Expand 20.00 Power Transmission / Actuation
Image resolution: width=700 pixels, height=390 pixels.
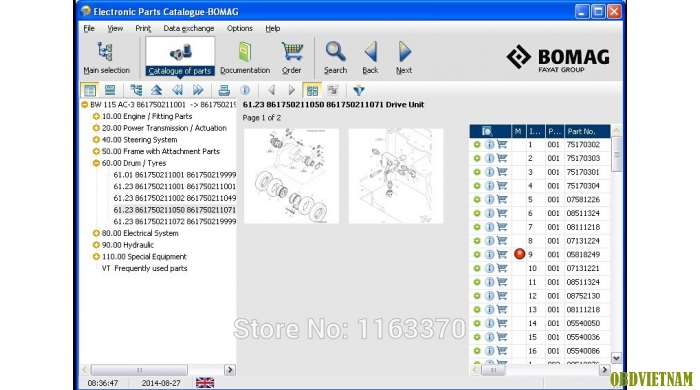tap(96, 128)
